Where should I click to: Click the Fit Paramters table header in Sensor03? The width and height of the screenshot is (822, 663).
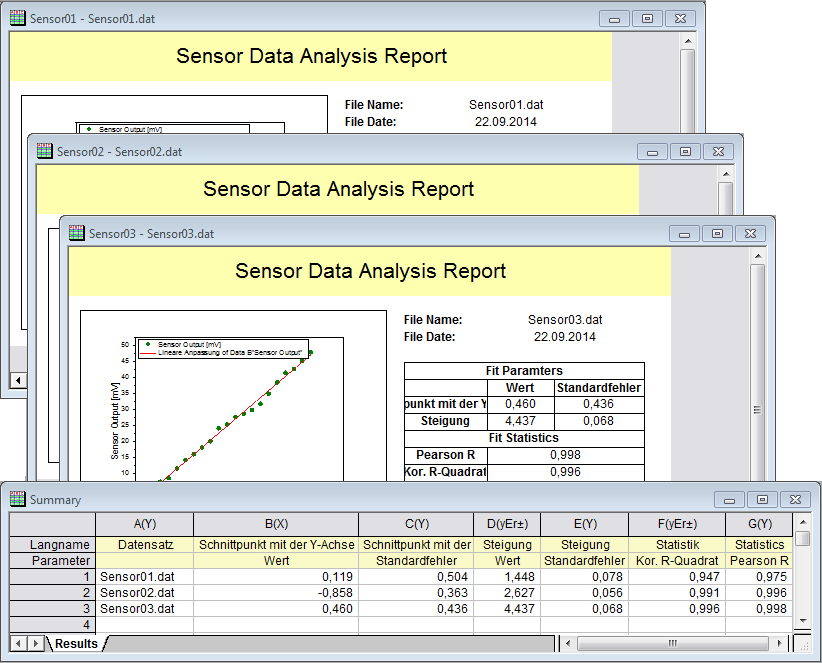tap(524, 371)
